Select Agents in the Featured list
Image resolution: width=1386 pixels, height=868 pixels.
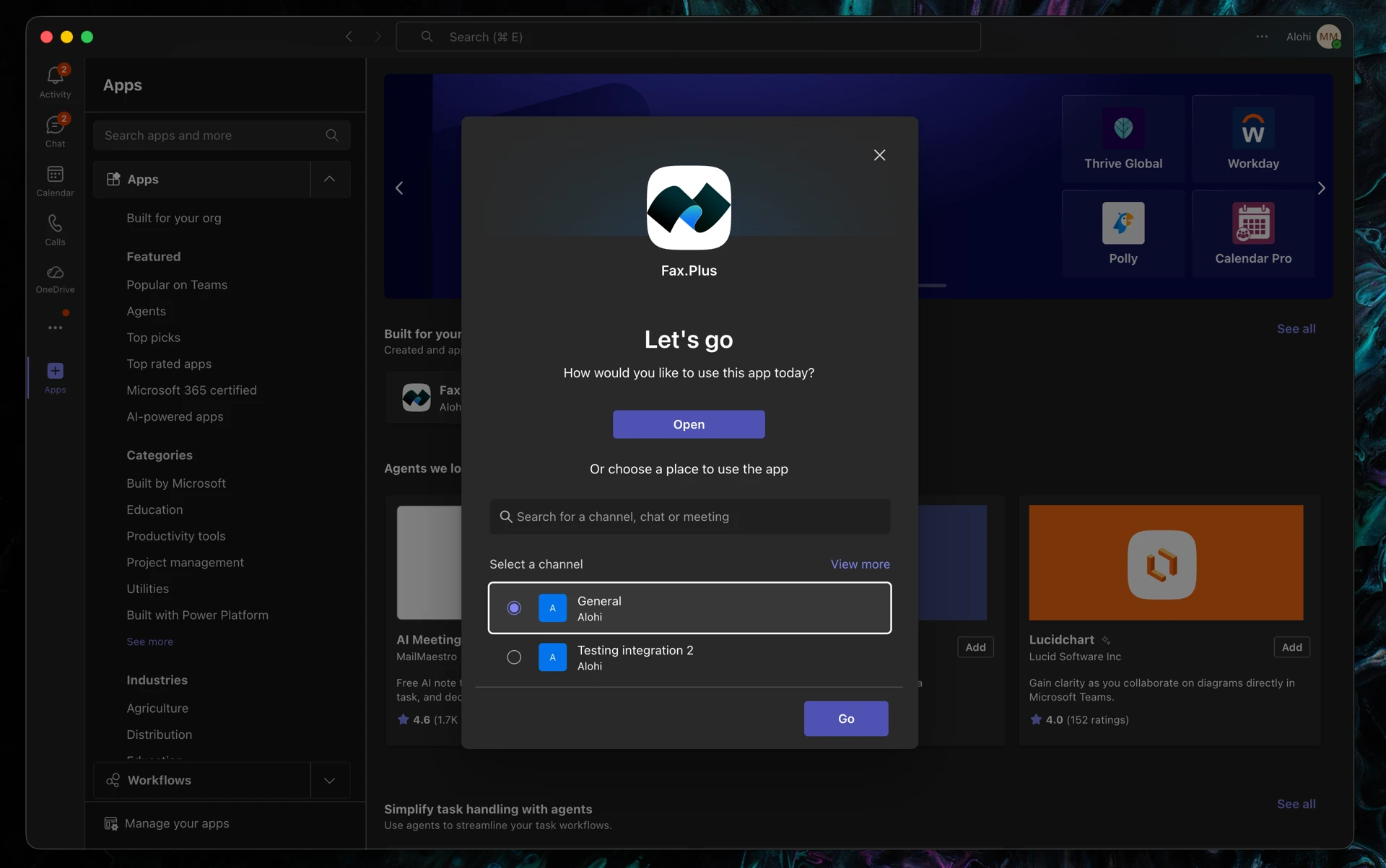coord(147,312)
